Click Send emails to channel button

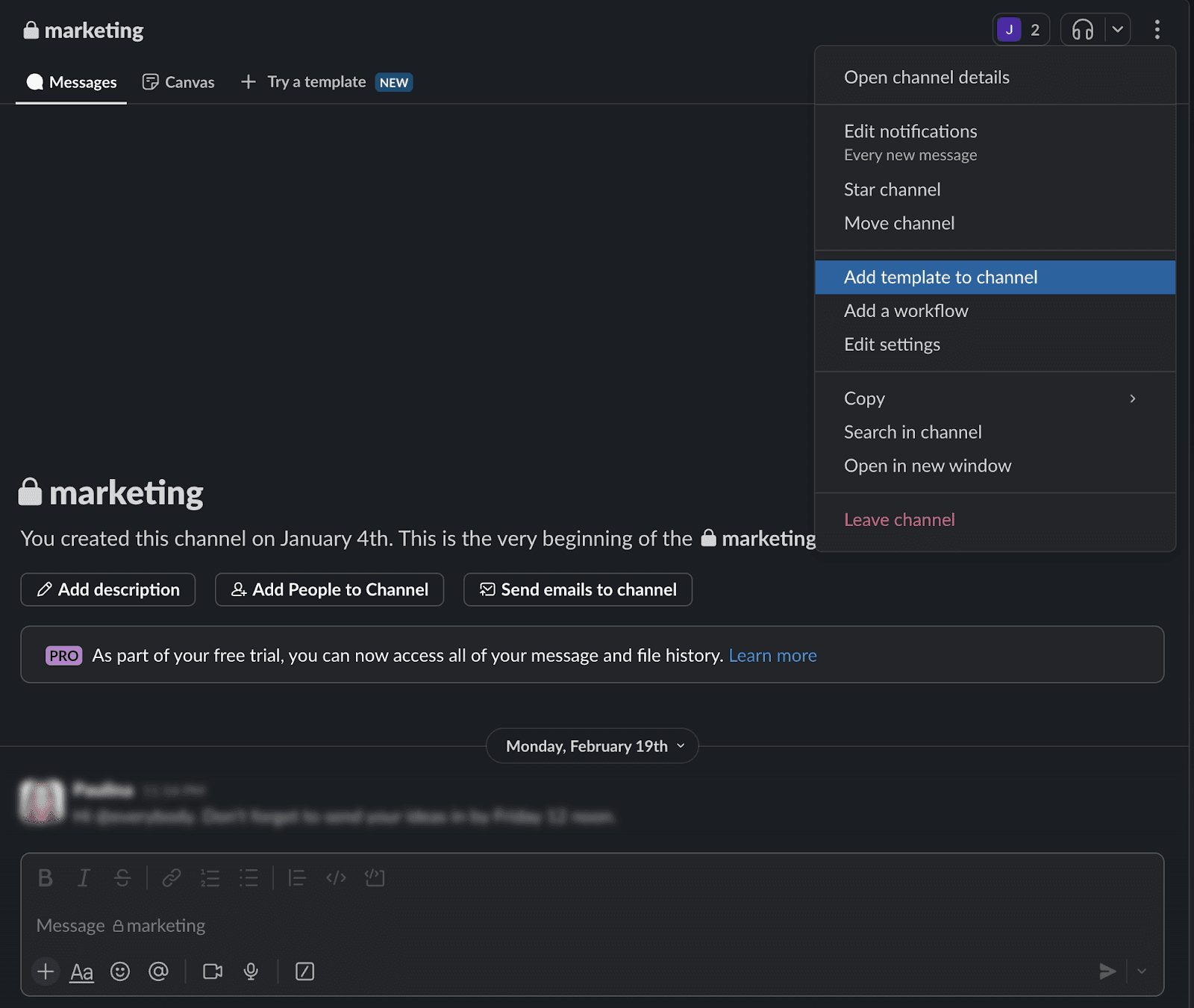click(578, 589)
